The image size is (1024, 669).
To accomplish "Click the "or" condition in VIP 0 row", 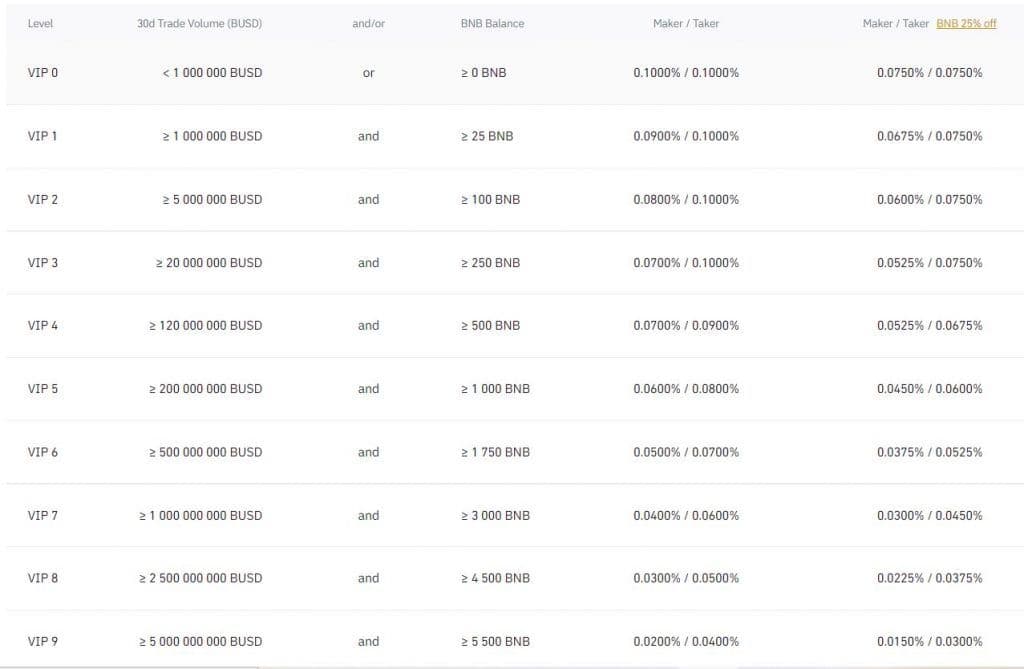I will [x=368, y=73].
